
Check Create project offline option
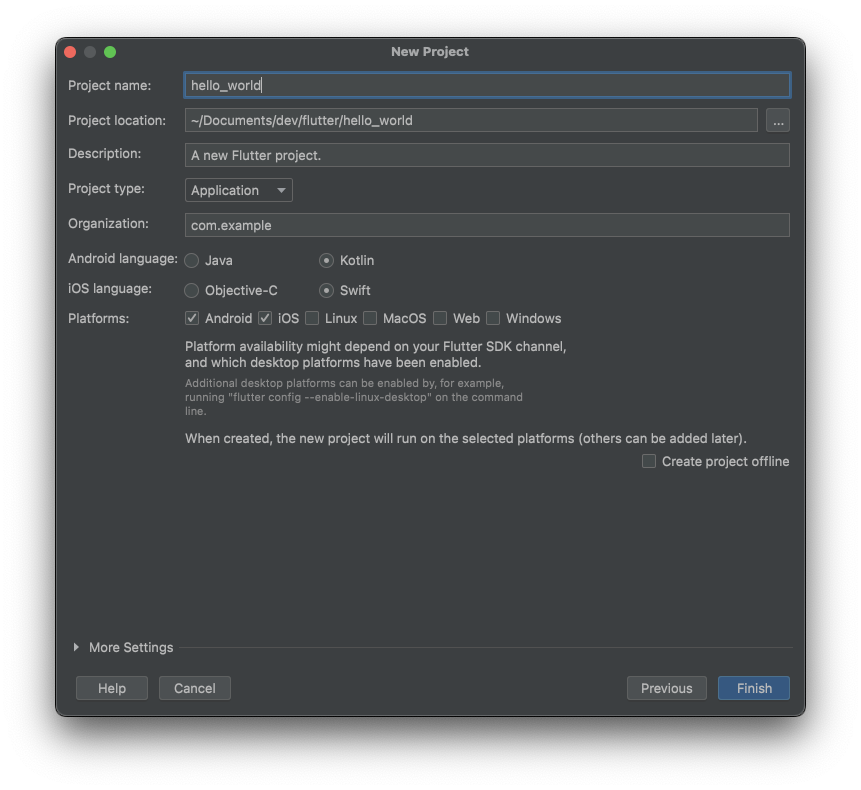[649, 461]
